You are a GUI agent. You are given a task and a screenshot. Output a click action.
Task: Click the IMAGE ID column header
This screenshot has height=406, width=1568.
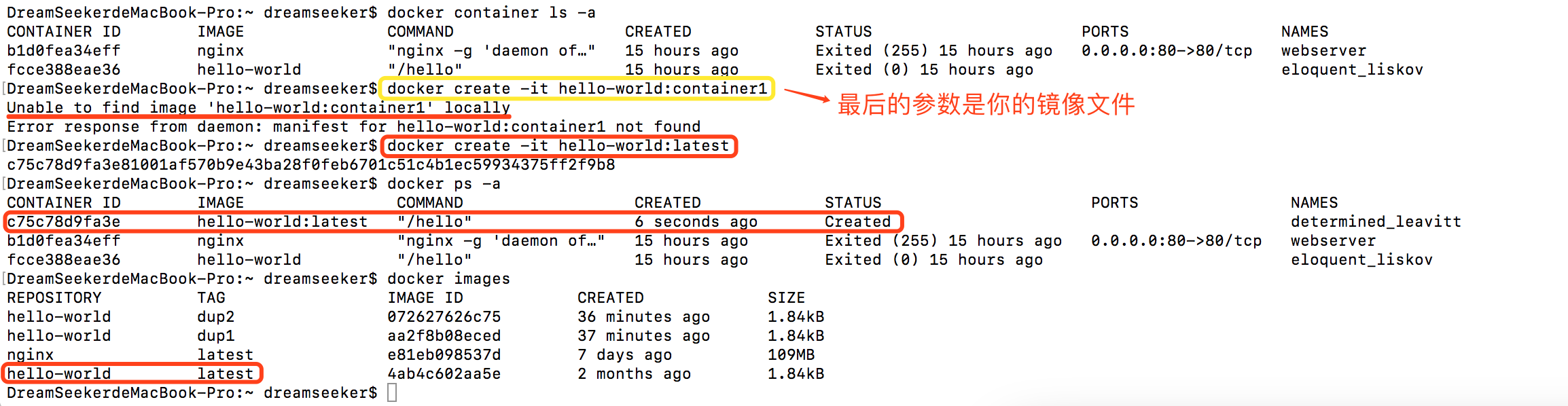point(425,297)
